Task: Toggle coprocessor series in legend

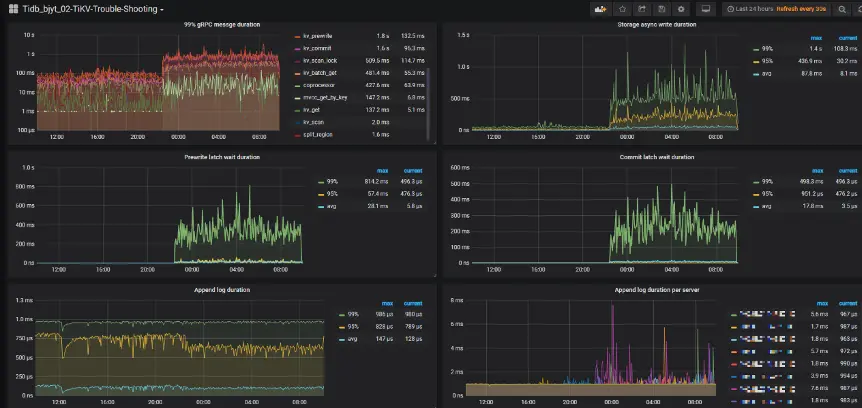Action: [318, 85]
